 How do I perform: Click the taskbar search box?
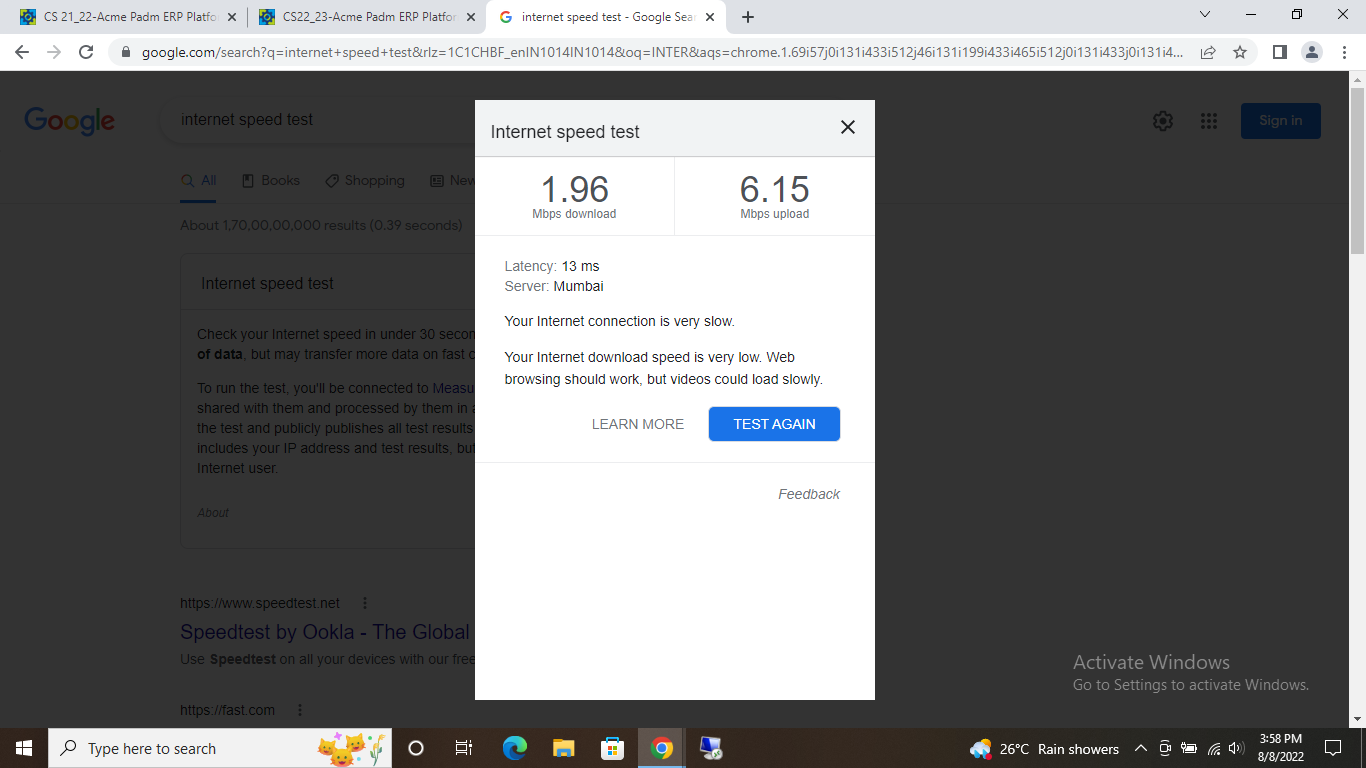[220, 748]
